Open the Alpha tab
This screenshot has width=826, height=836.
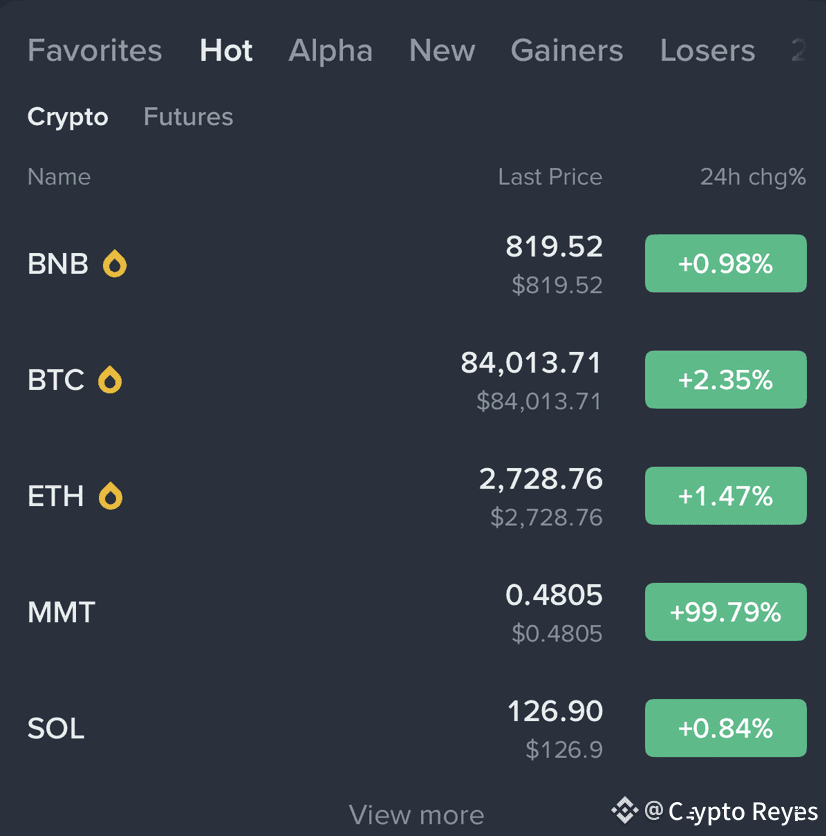330,51
